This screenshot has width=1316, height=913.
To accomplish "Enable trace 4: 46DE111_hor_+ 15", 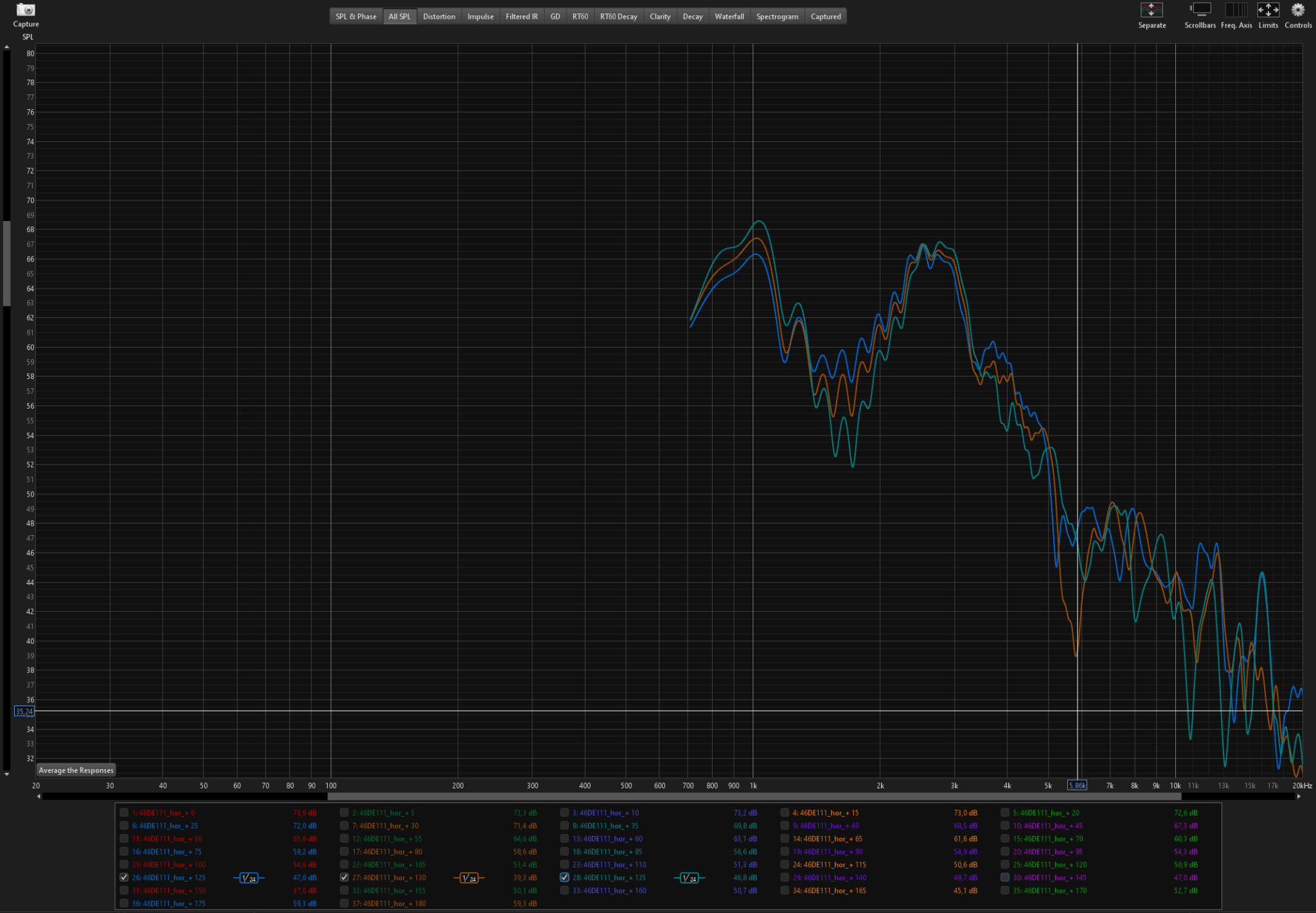I will click(785, 813).
